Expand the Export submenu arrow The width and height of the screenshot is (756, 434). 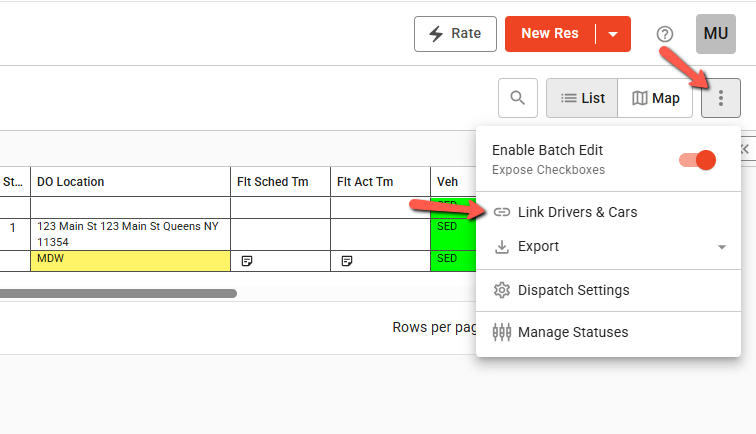point(721,247)
